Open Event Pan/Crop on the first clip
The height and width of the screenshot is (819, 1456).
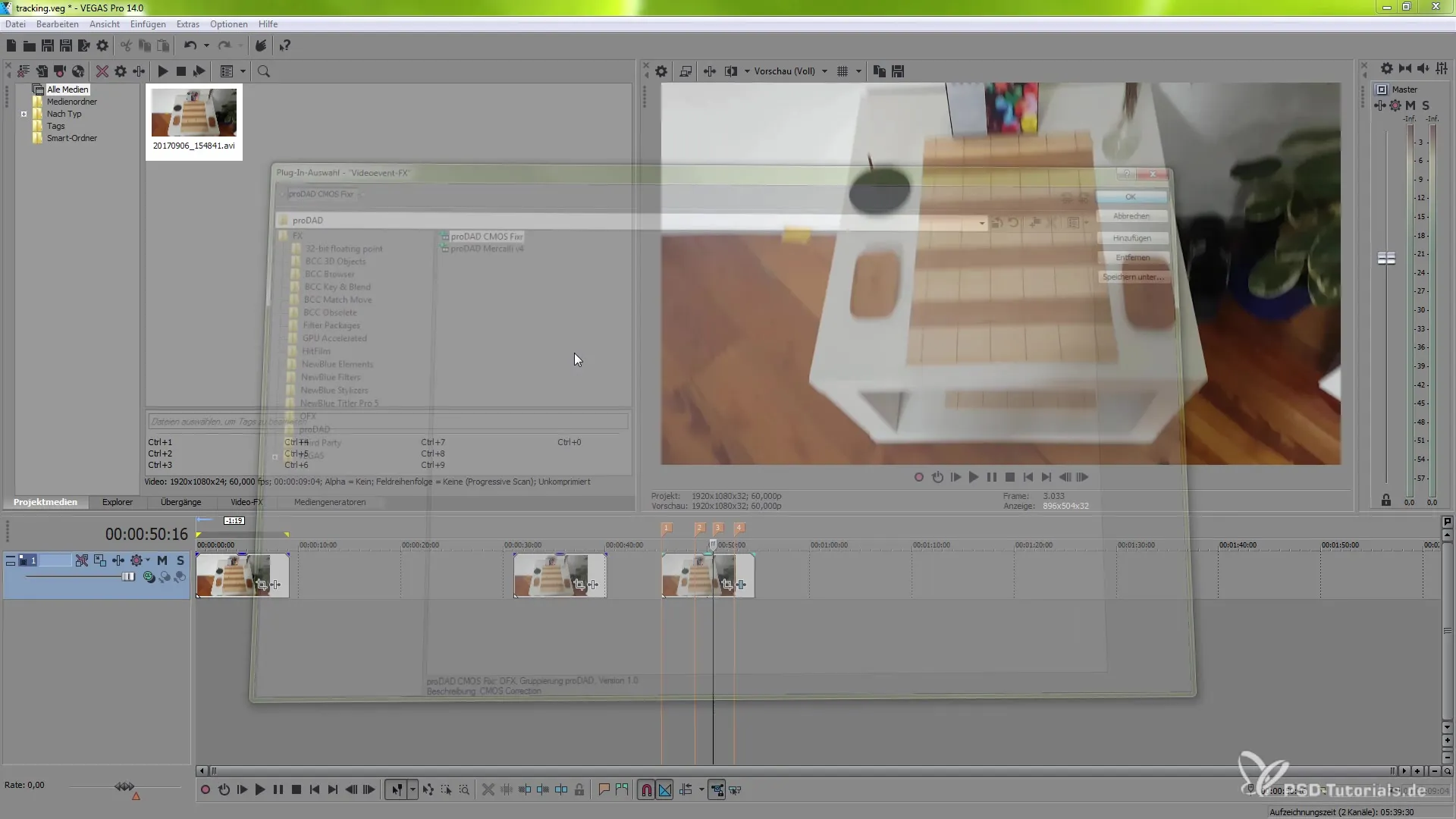coord(261,585)
